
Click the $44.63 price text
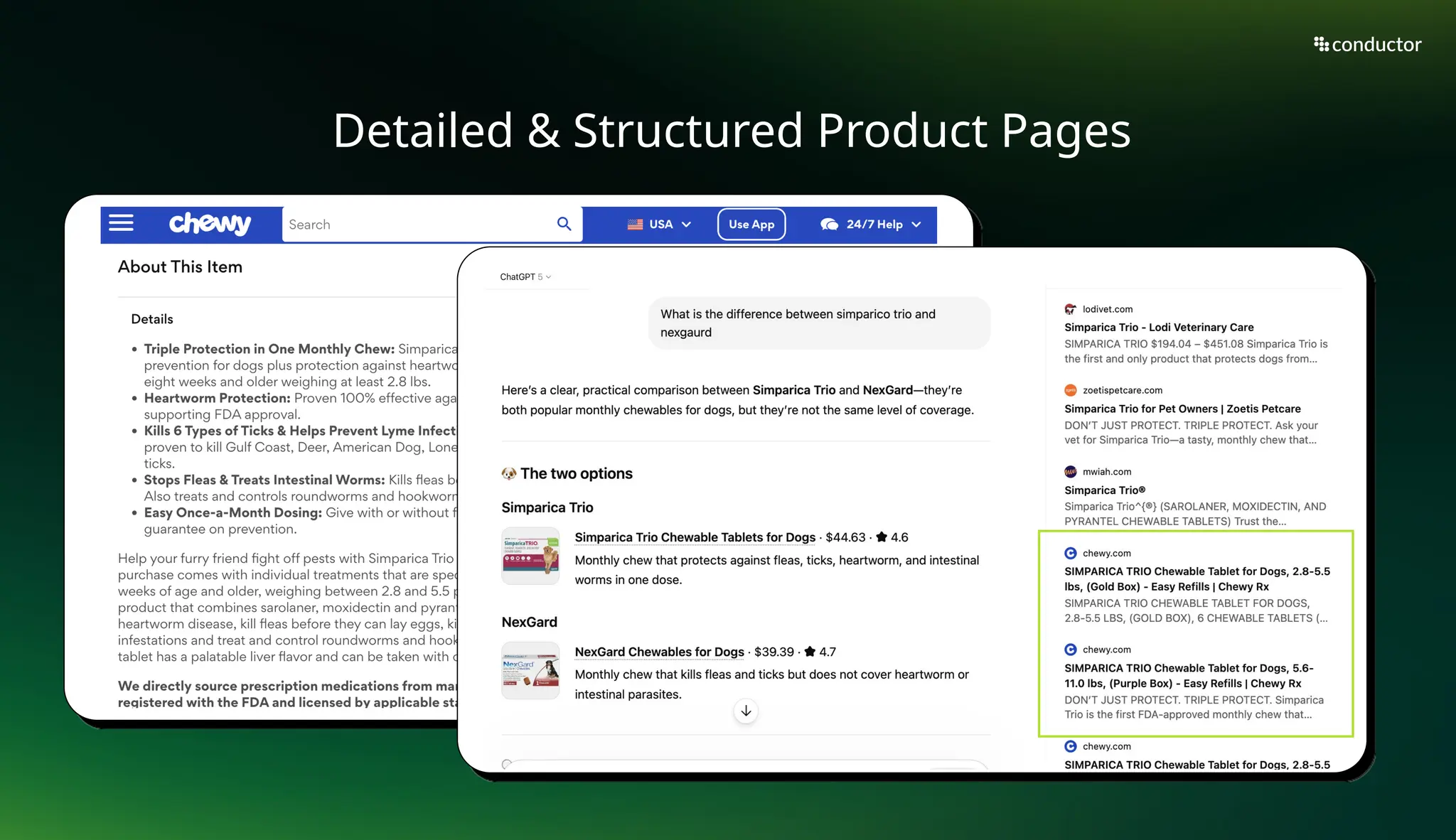(845, 537)
